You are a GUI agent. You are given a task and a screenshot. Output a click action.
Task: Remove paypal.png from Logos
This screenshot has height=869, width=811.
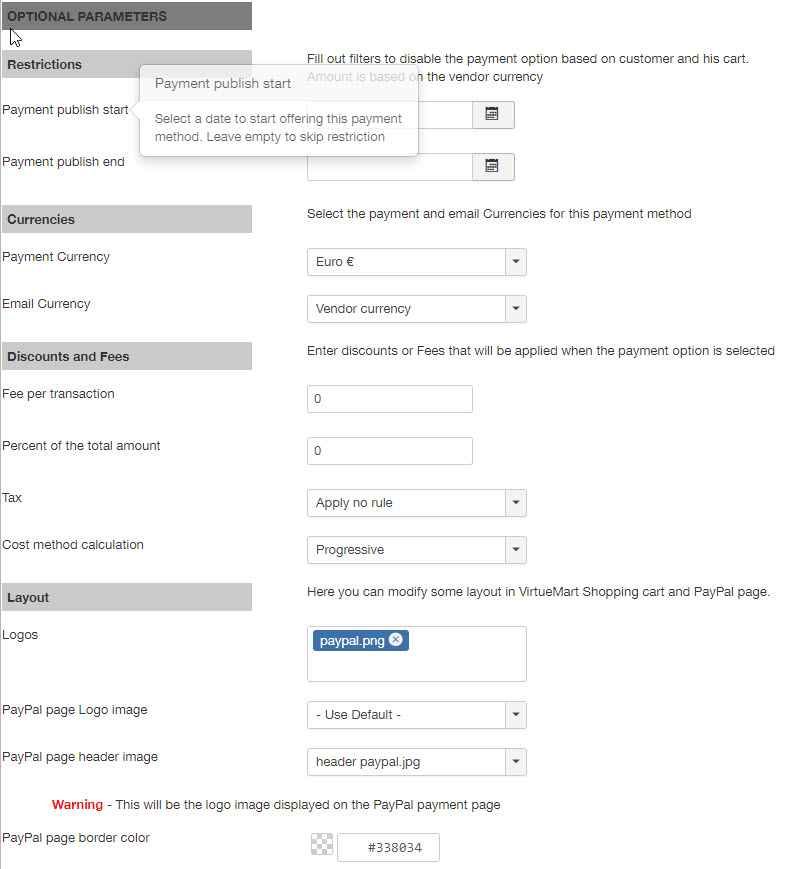click(396, 640)
